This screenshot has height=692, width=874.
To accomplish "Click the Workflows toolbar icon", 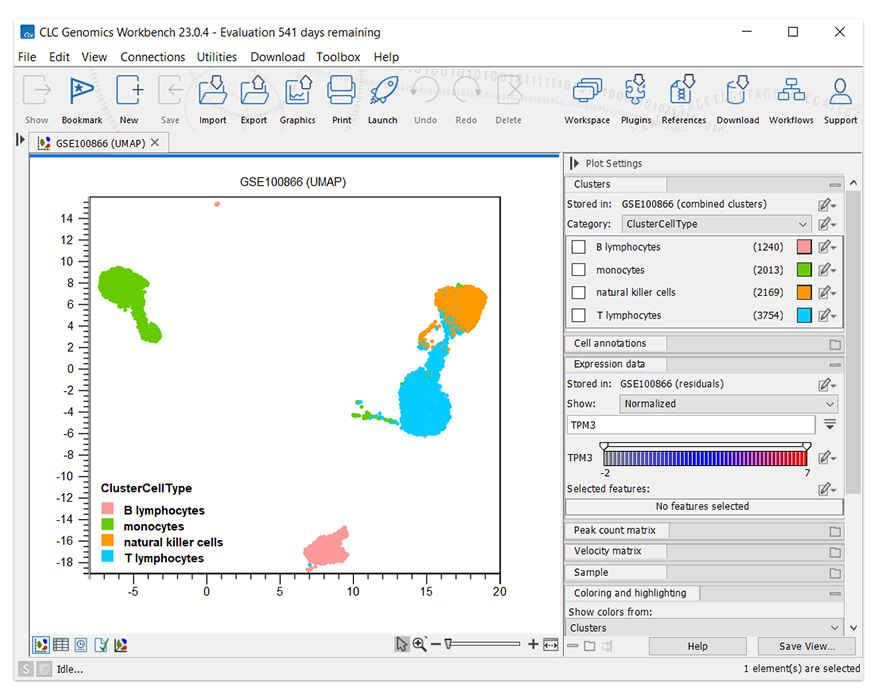I will pyautogui.click(x=791, y=98).
